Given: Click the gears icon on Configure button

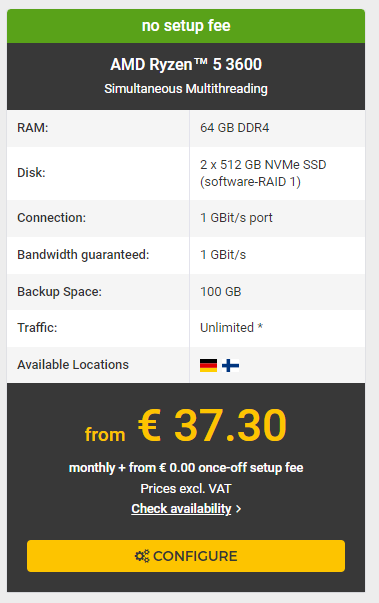Looking at the screenshot, I should [x=142, y=556].
